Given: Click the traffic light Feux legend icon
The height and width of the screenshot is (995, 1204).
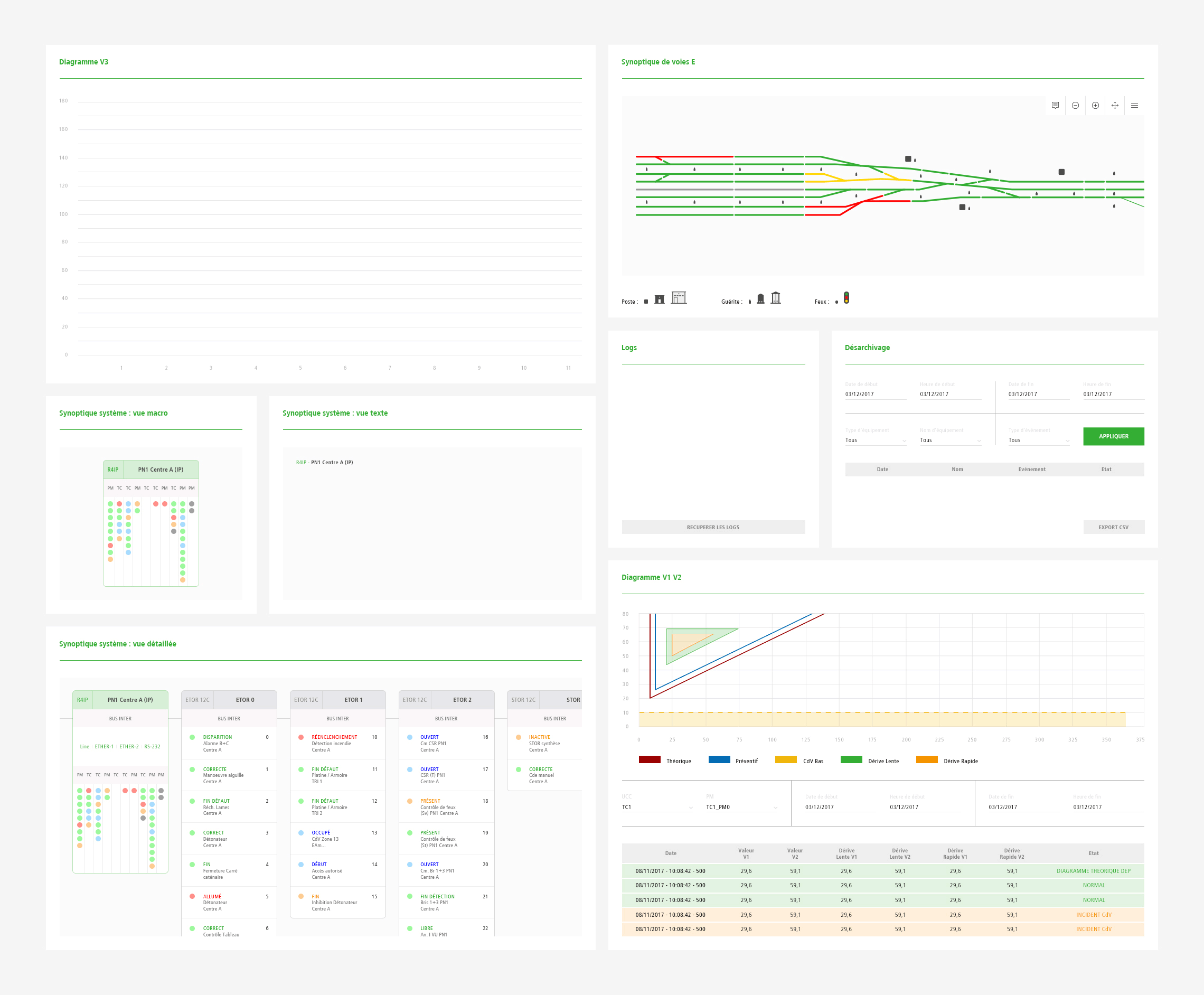Looking at the screenshot, I should pyautogui.click(x=846, y=298).
